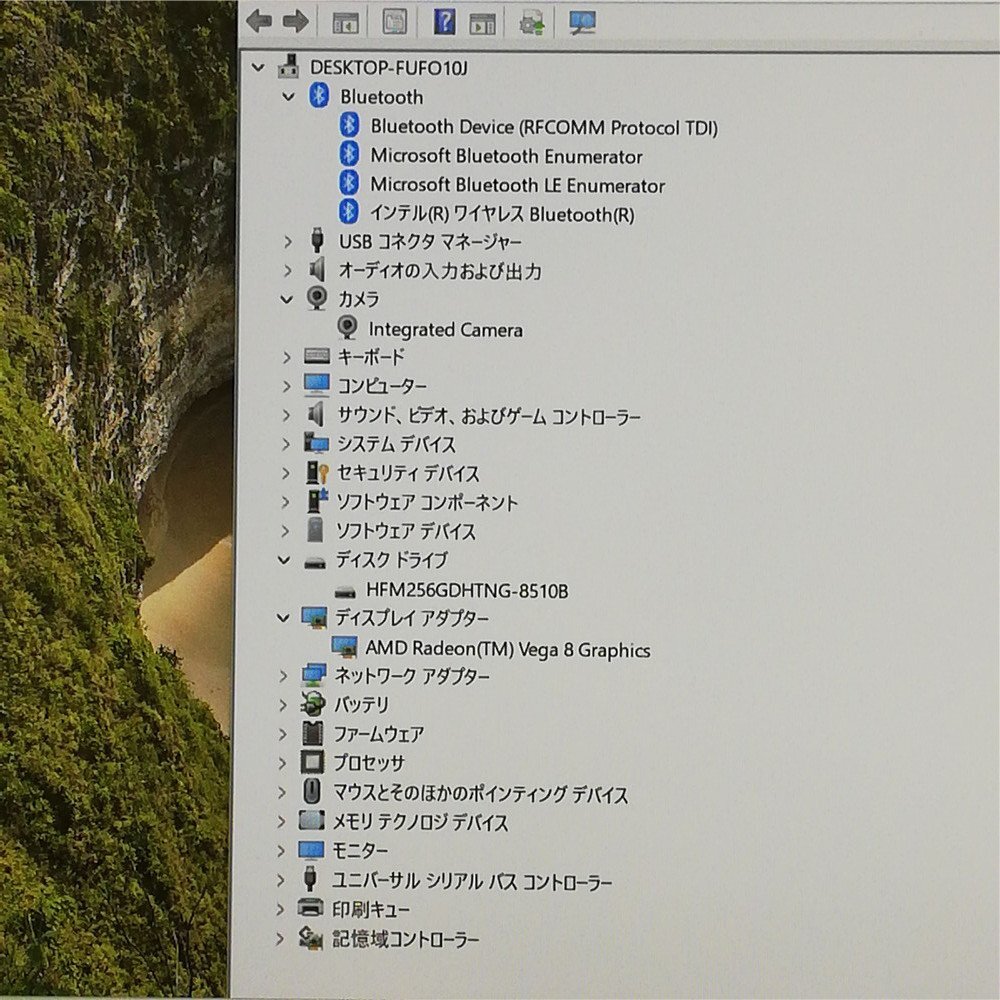Expand the システム デバイス category
The image size is (1000, 1000).
pos(286,444)
